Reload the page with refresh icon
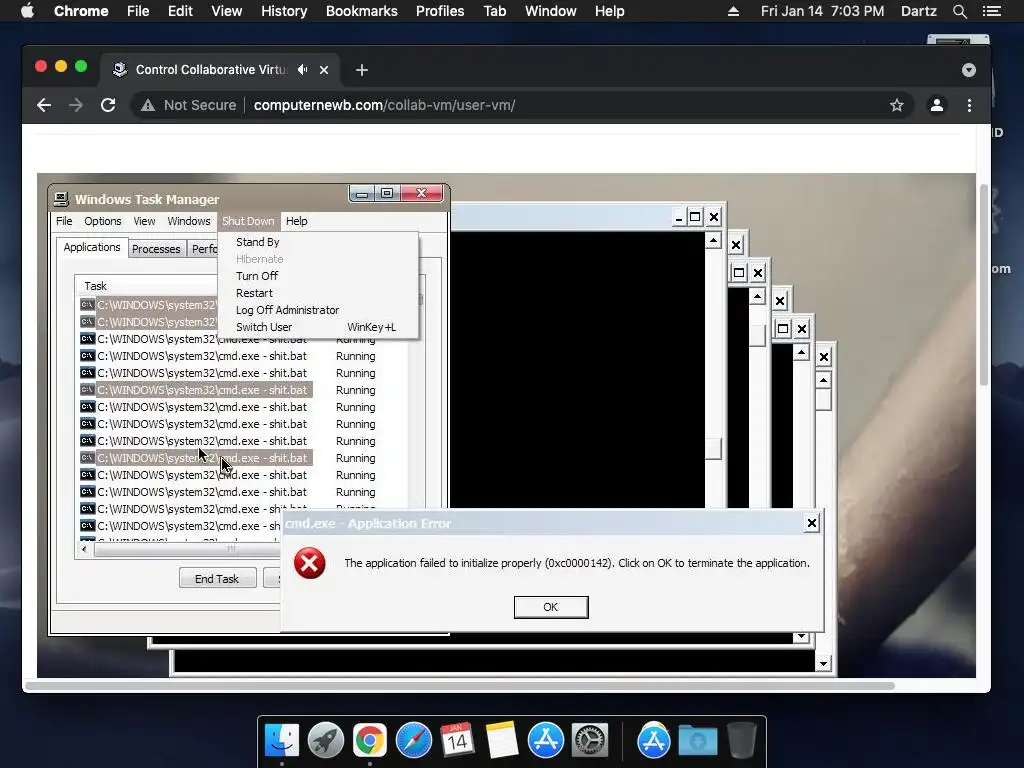 pos(108,105)
